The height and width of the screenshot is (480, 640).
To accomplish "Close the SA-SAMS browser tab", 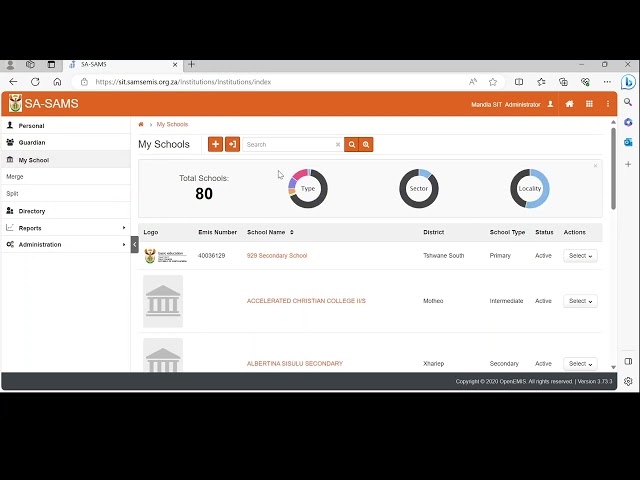I will (x=175, y=64).
